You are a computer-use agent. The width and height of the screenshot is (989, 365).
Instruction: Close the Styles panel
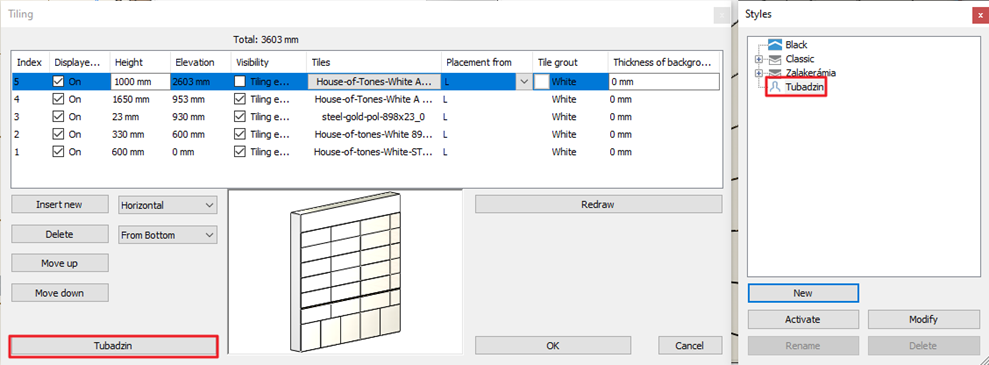[x=979, y=14]
